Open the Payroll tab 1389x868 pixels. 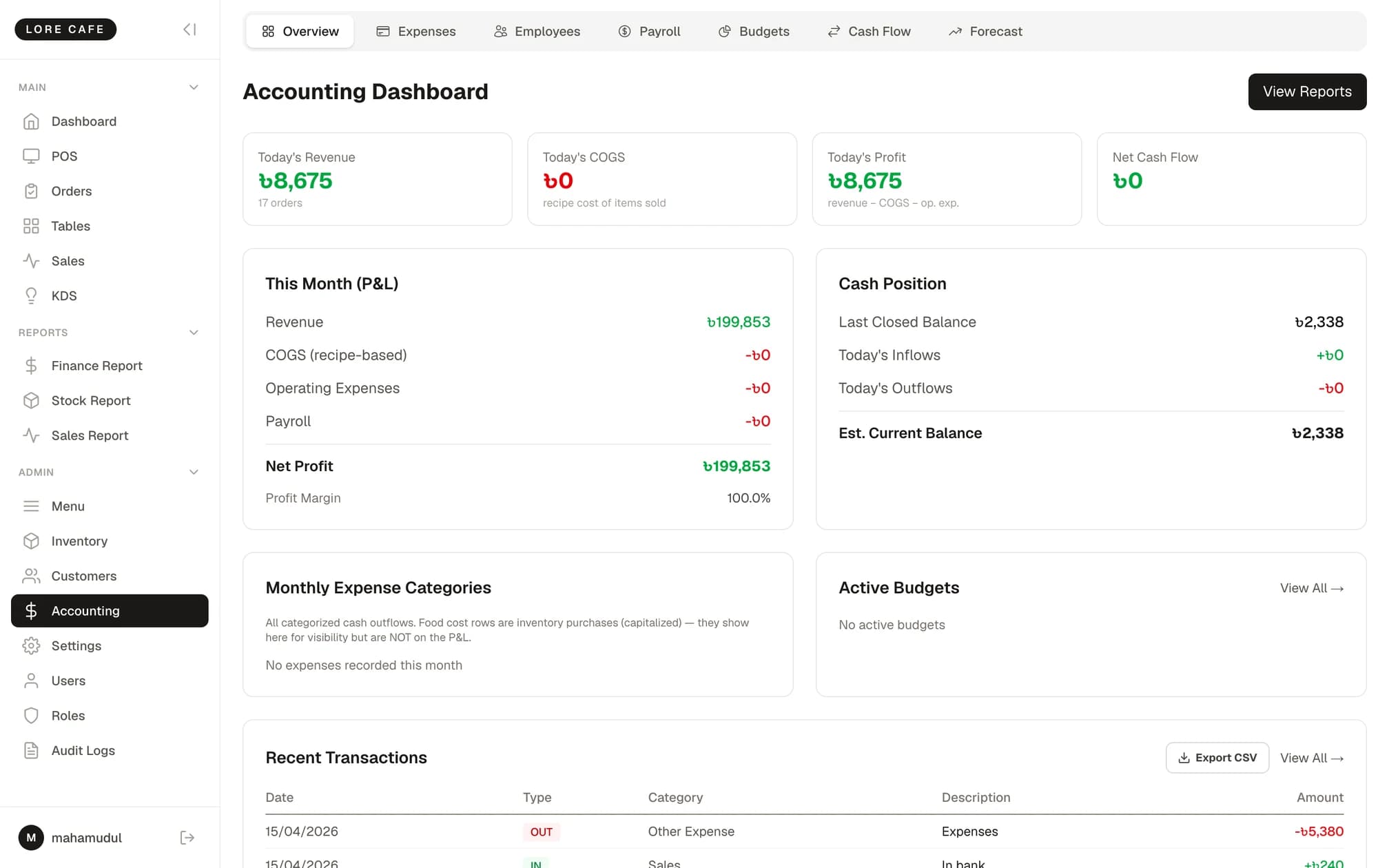[649, 31]
